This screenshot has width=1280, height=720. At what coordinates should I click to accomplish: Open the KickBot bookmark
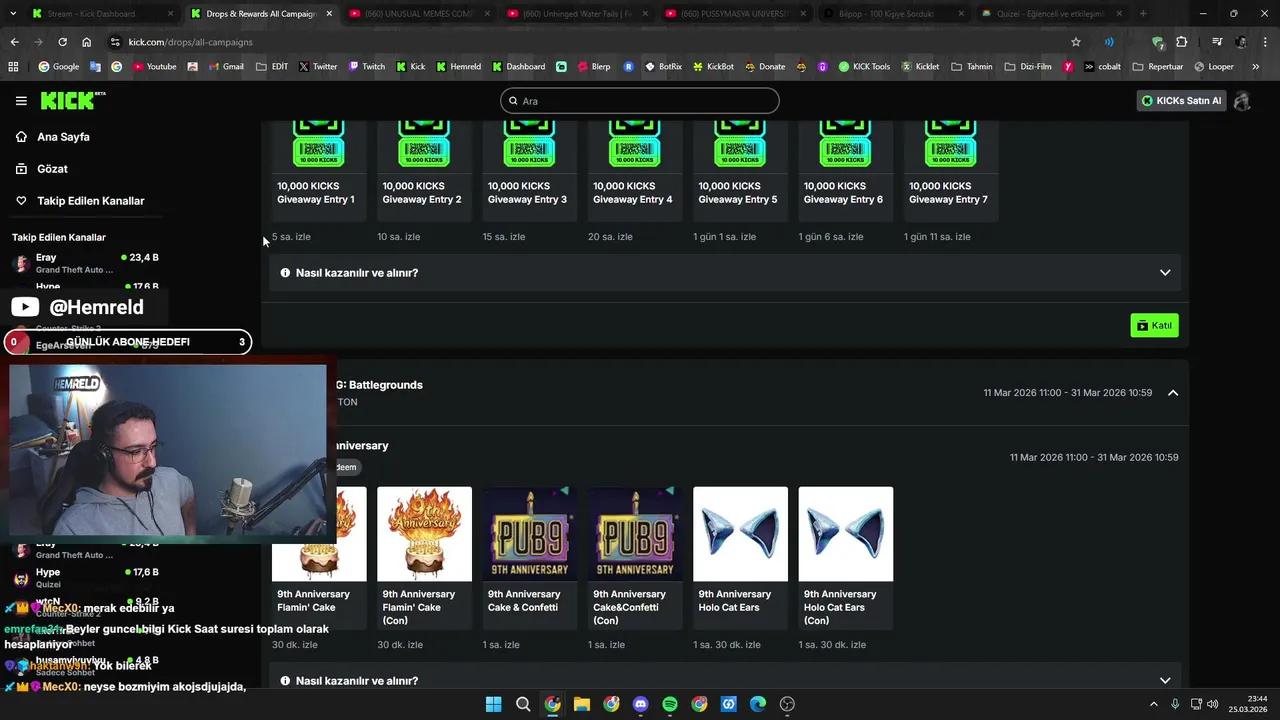(713, 67)
